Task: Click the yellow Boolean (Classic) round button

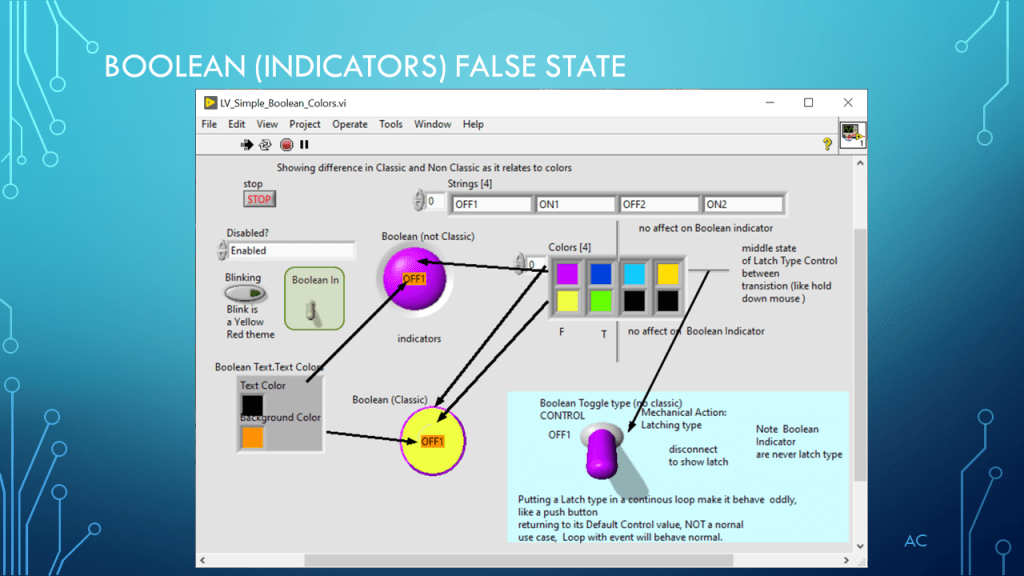Action: (x=433, y=441)
